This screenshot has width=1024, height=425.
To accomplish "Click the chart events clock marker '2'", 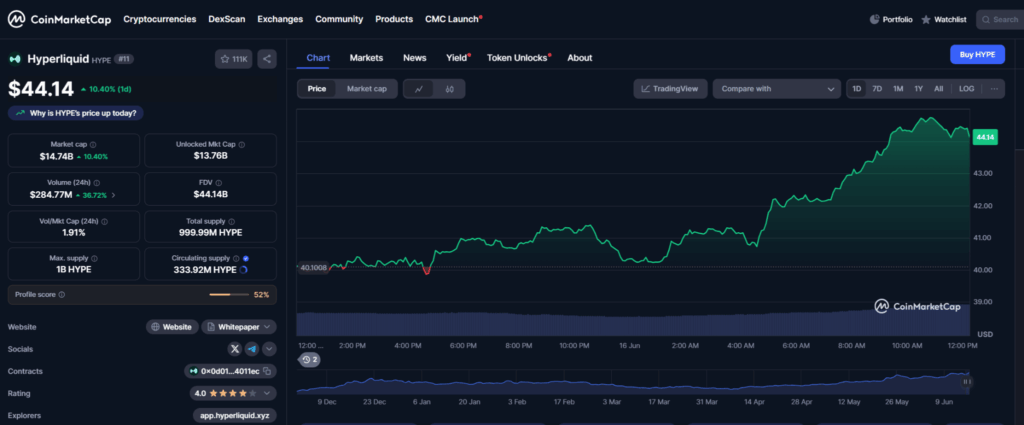I will (x=310, y=360).
